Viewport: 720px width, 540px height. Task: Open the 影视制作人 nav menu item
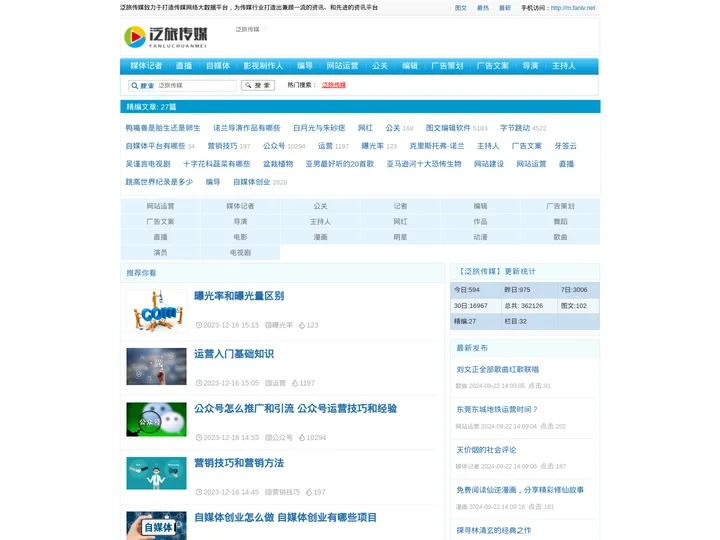point(263,66)
